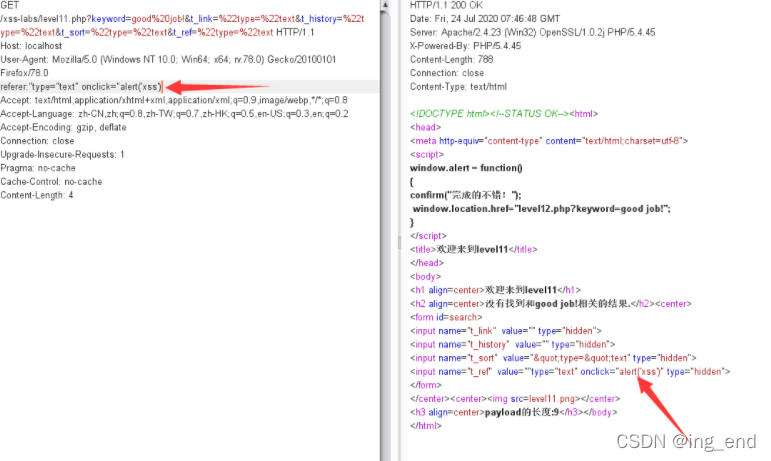Click the 'Content-Type: text/html' response line

tap(458, 86)
